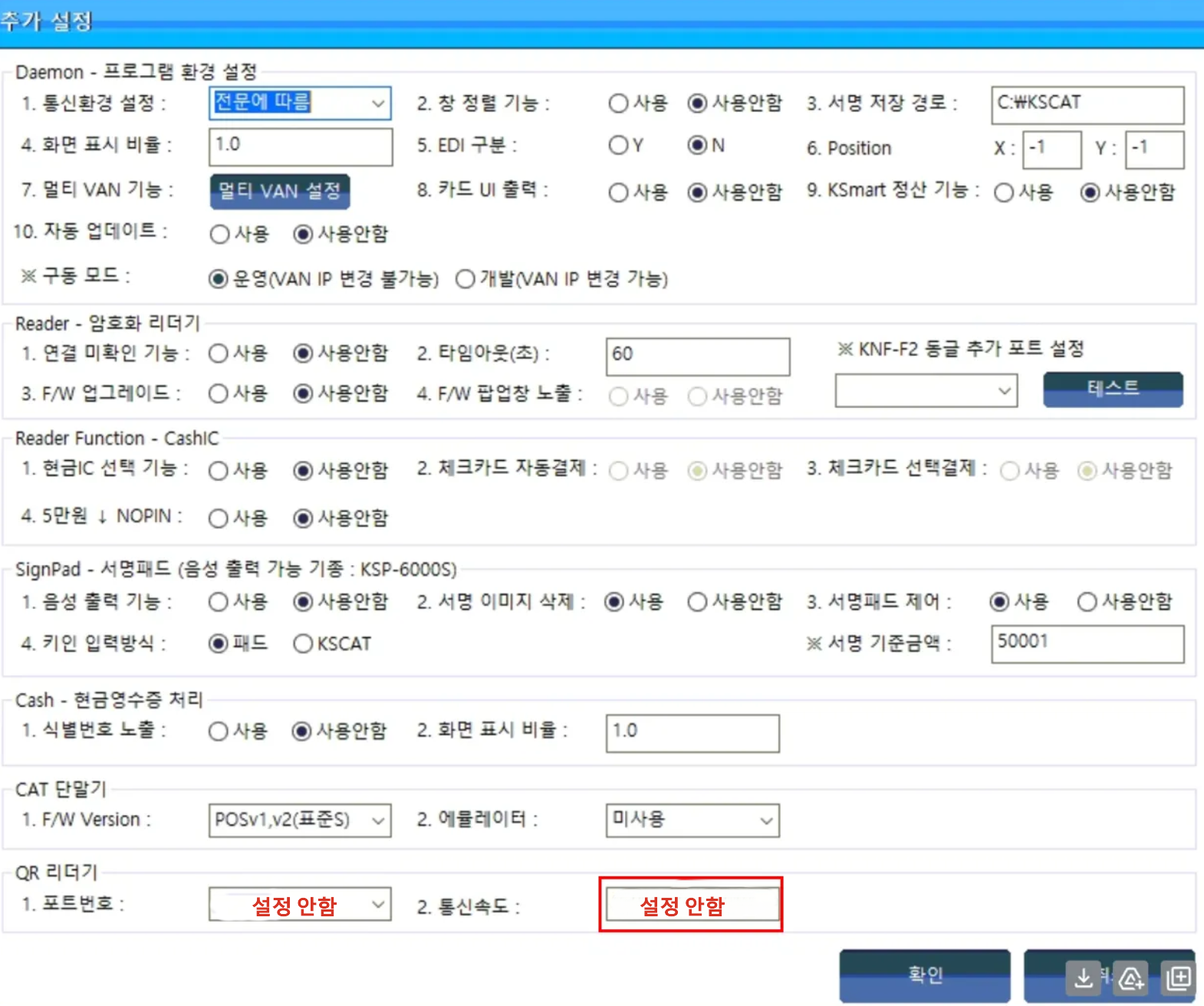Enable 현금IC 선택 기능 with 사용

click(238, 470)
